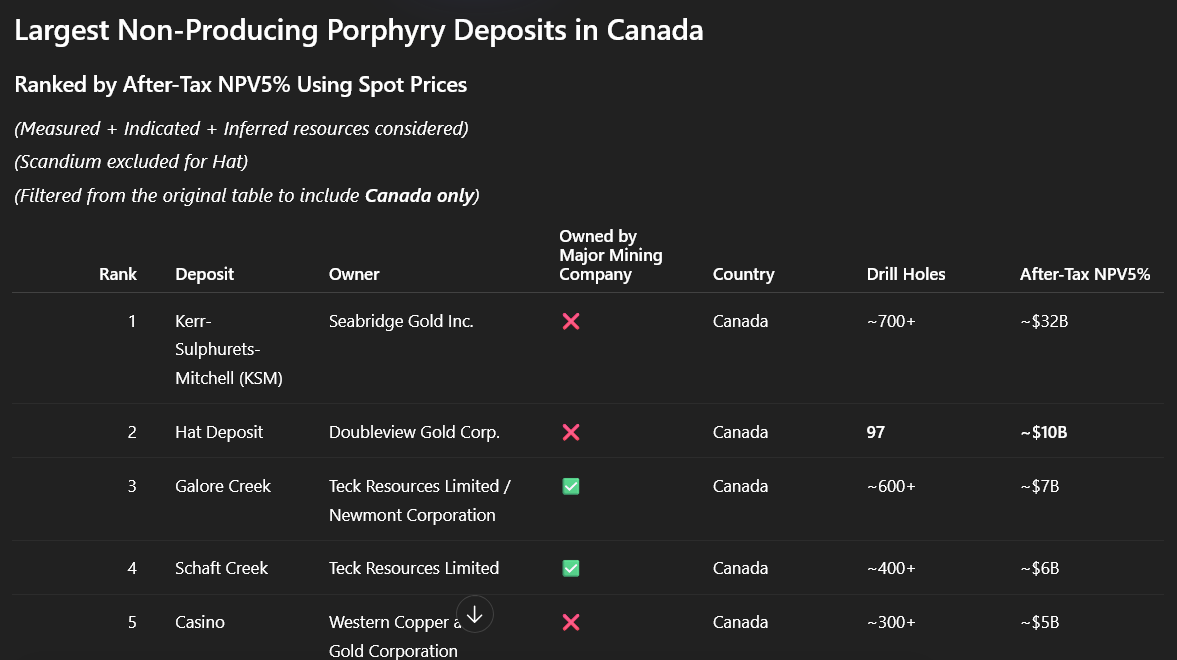Click the Drill Holes column header

point(905,274)
